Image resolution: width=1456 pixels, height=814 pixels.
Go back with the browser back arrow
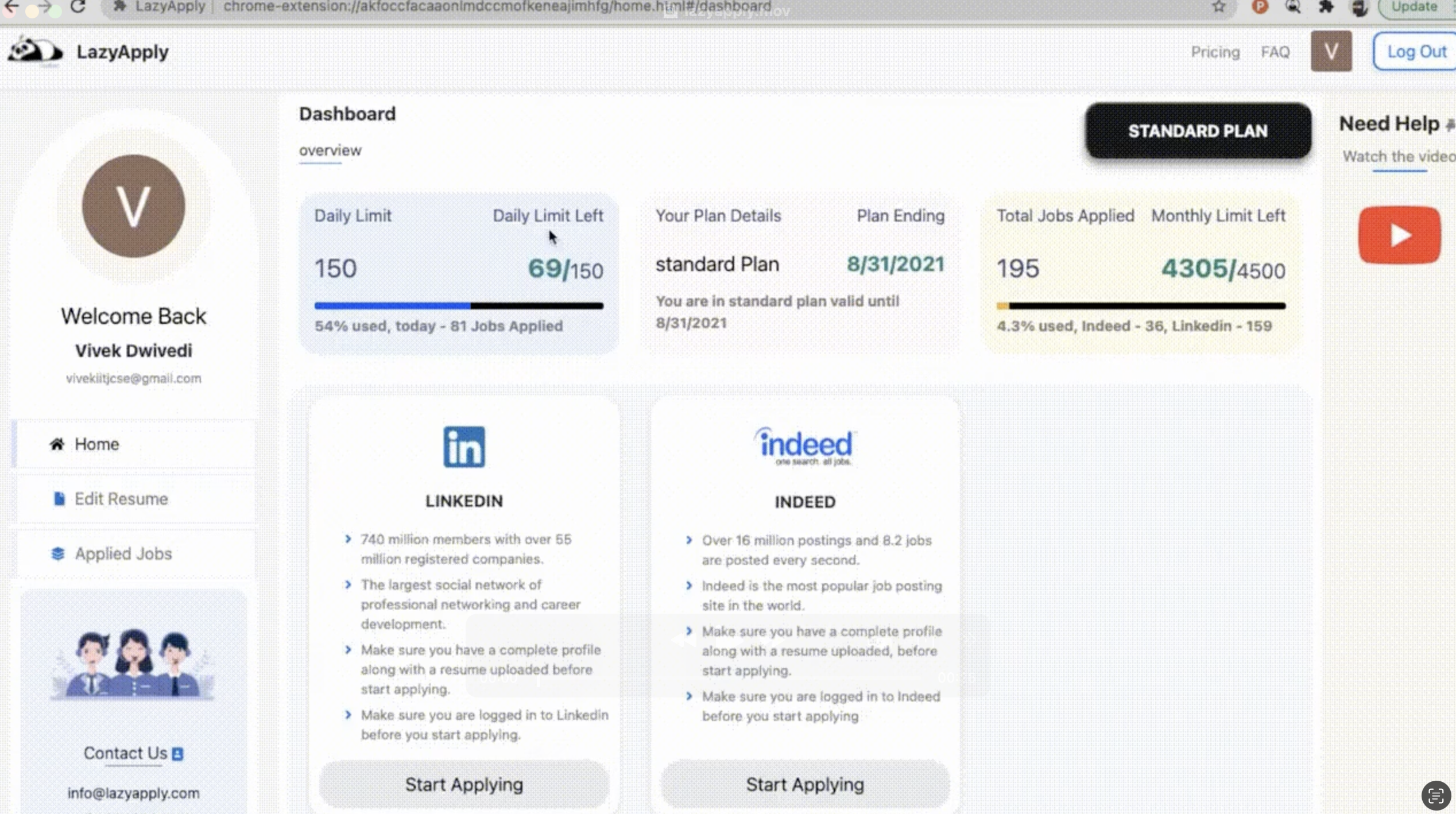pyautogui.click(x=10, y=7)
